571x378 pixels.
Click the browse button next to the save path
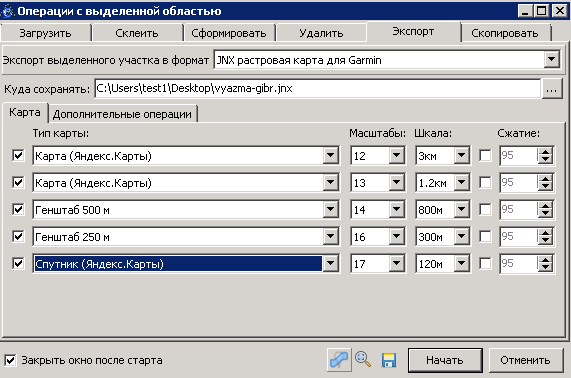click(x=551, y=88)
